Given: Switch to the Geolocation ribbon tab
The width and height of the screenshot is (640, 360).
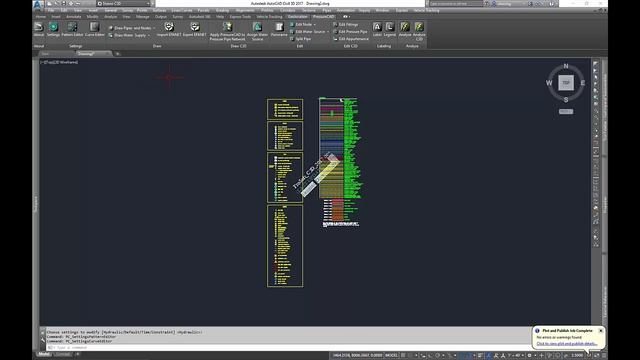Looking at the screenshot, I should (x=298, y=17).
